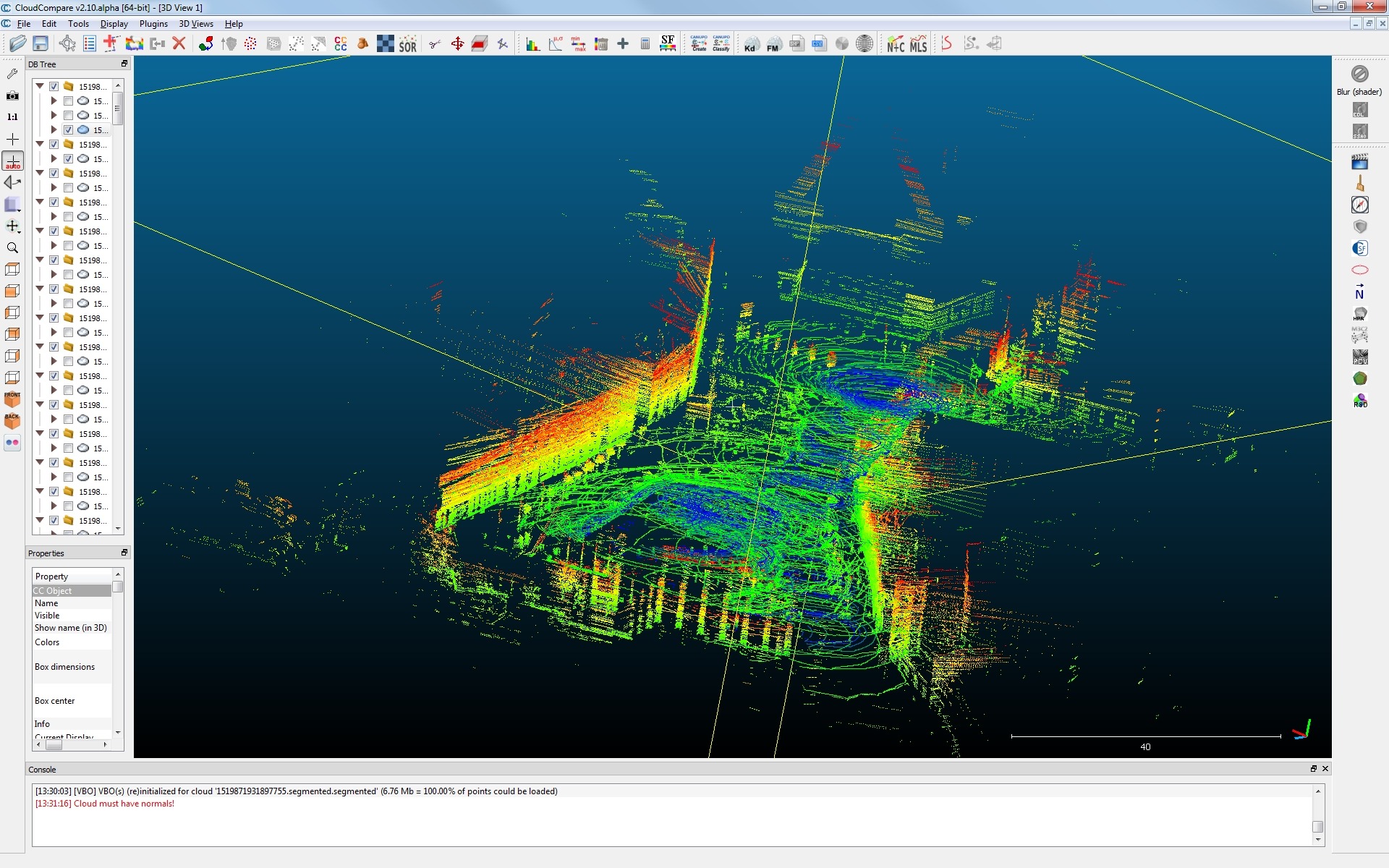The image size is (1389, 868).
Task: Click the red X delete icon
Action: point(179,43)
